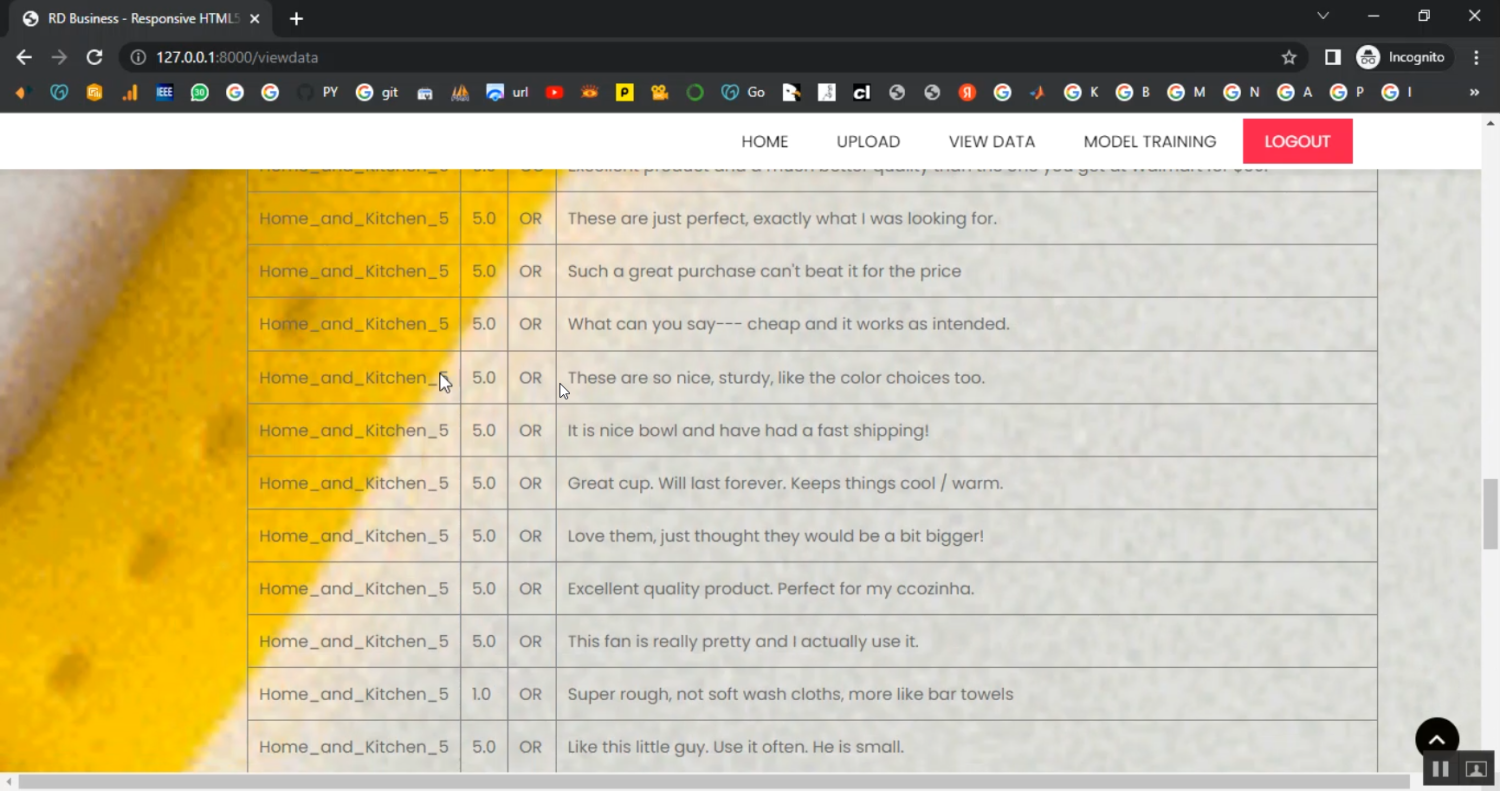Click the pause icon at bottom right
The image size is (1500, 791).
[1440, 769]
